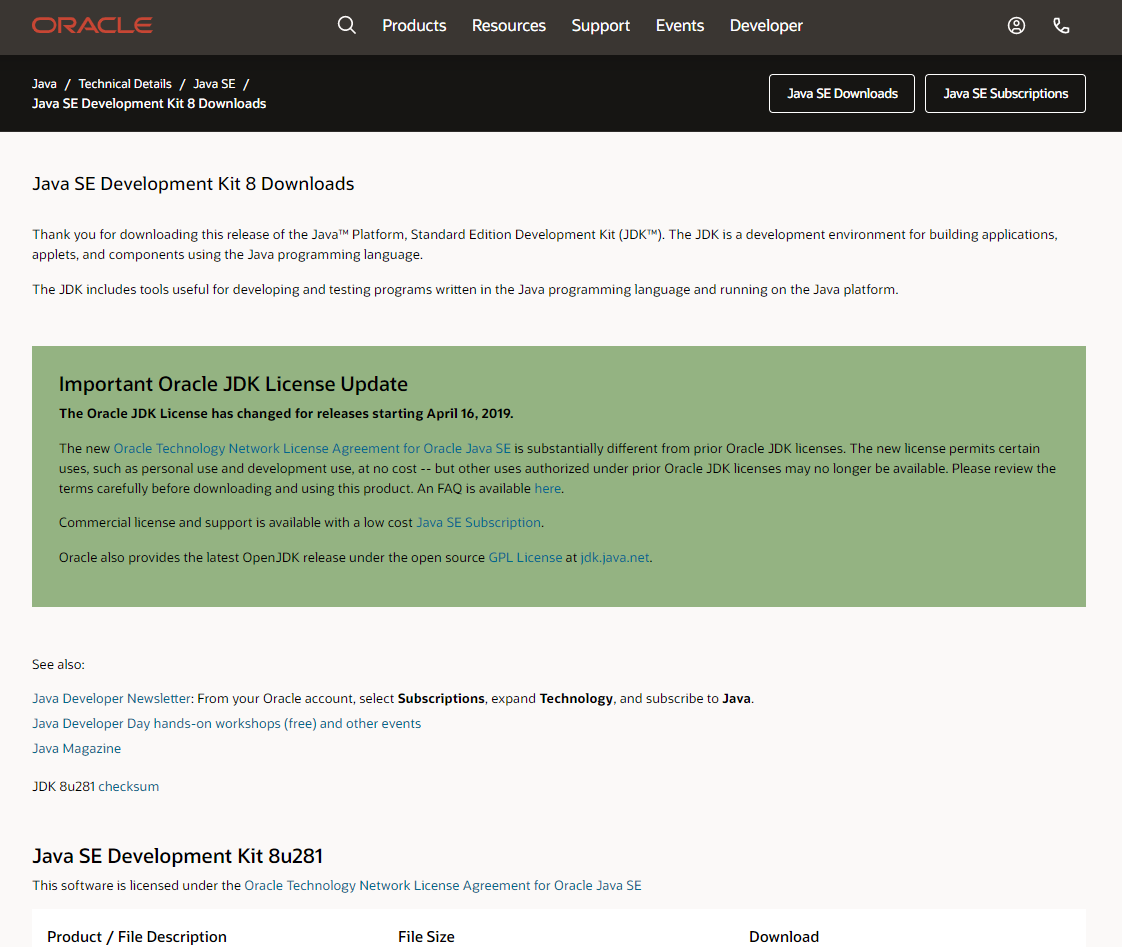This screenshot has width=1122, height=947.
Task: Open JDK 8u281 checksum link
Action: coord(128,787)
